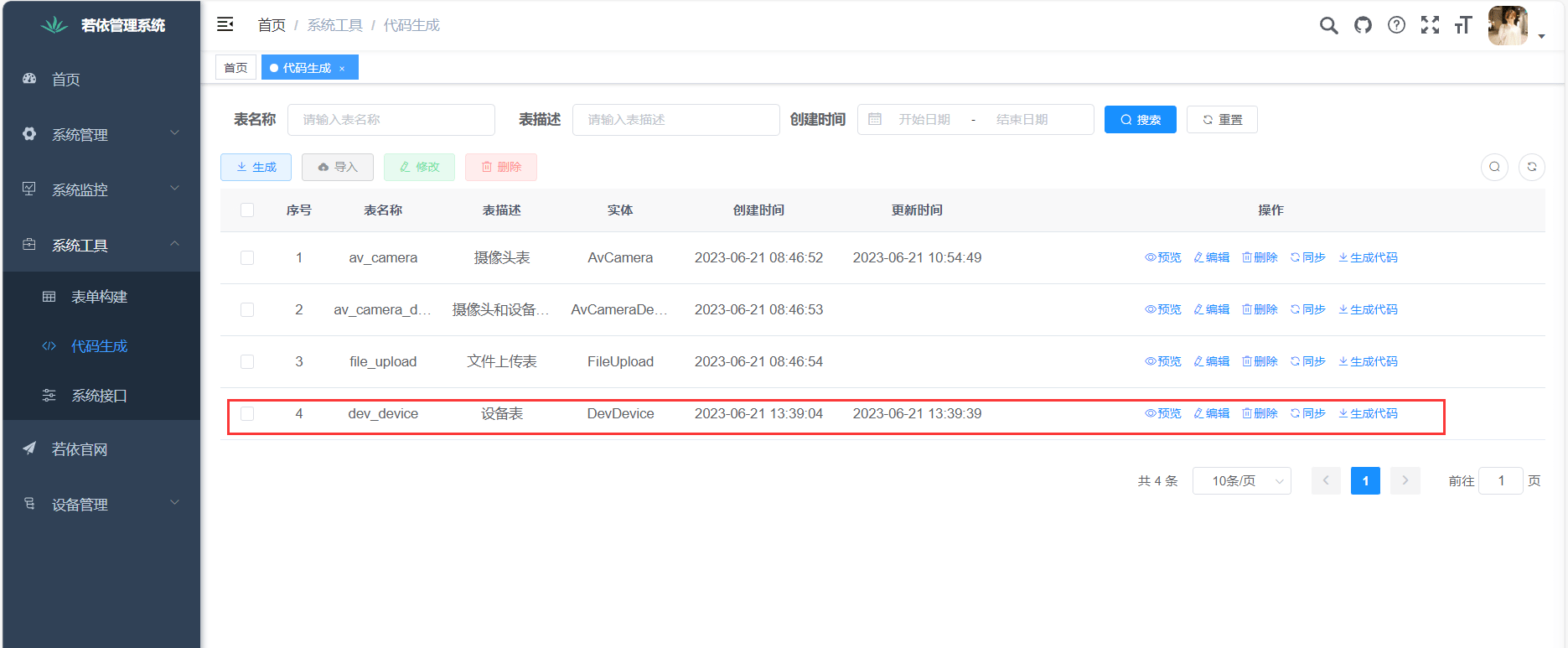Toggle fullscreen mode icon
Viewport: 1568px width, 648px height.
(x=1430, y=25)
